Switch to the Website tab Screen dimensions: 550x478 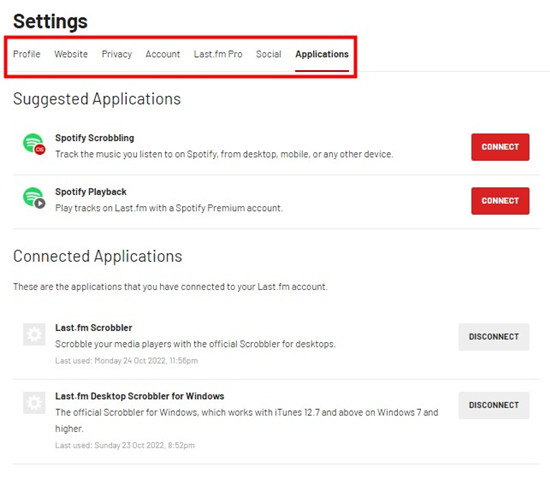(x=71, y=54)
